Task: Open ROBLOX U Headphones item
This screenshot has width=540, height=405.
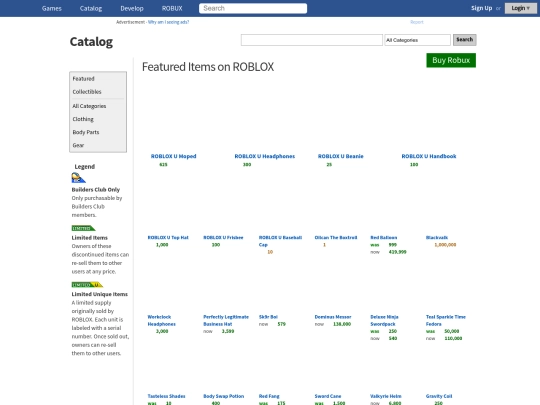Action: point(265,156)
